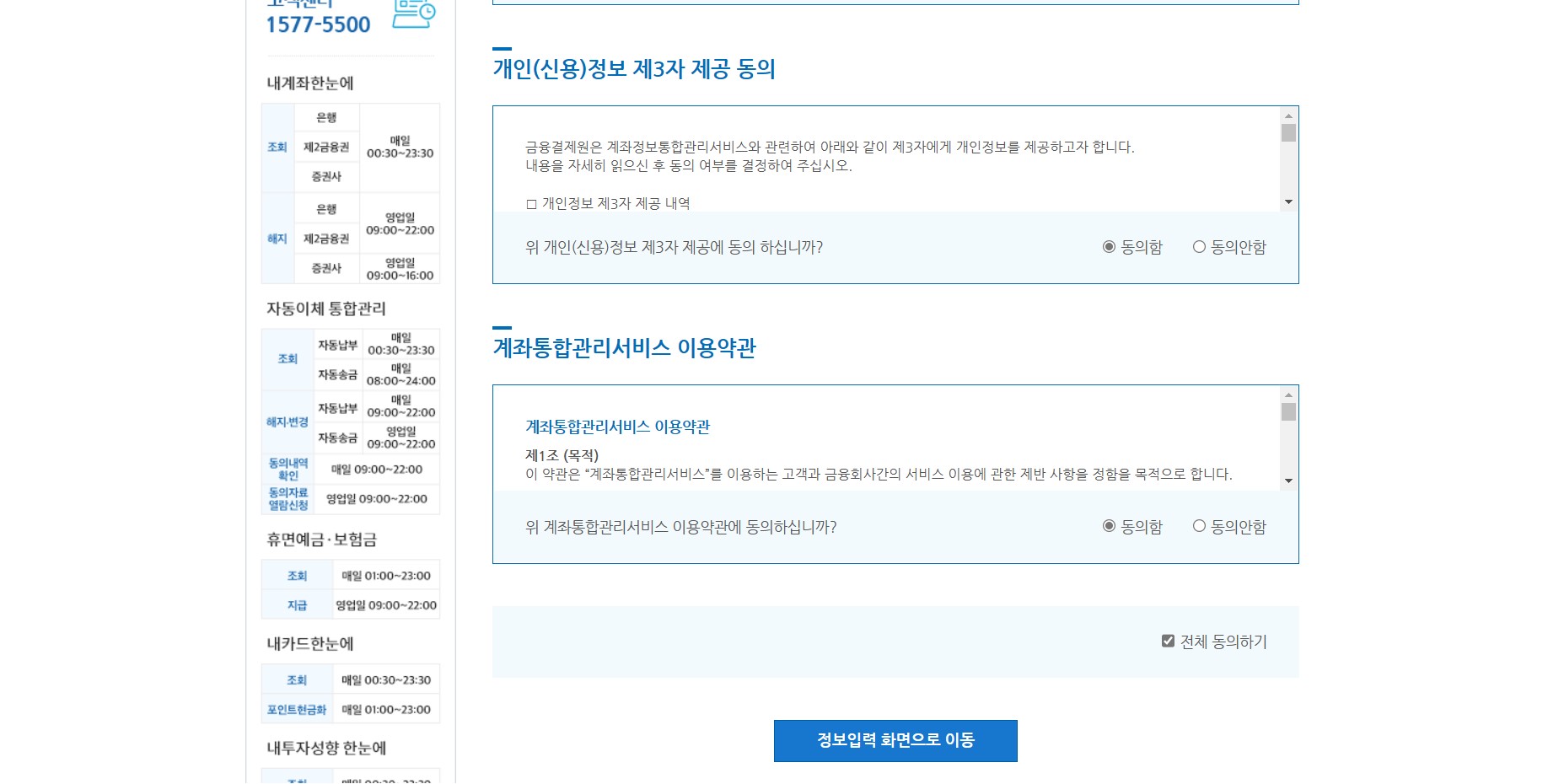Screen dimensions: 1548x784
Task: Click the 동의자료 열람신청 link
Action: tap(288, 497)
